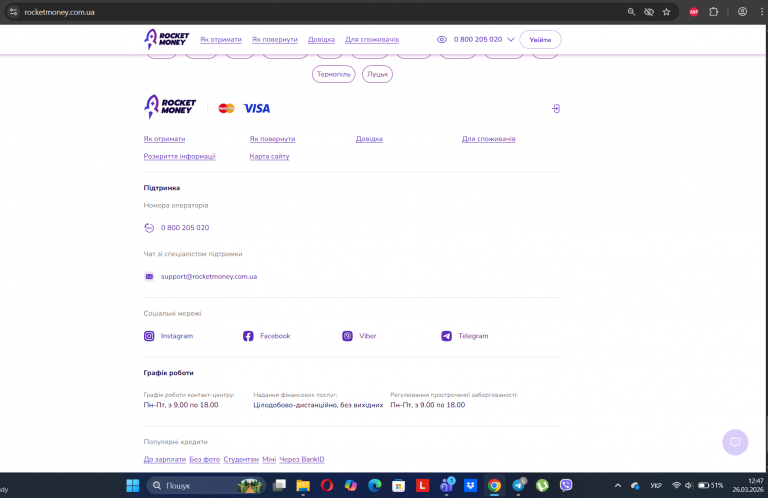Open the Viber text link

(368, 336)
